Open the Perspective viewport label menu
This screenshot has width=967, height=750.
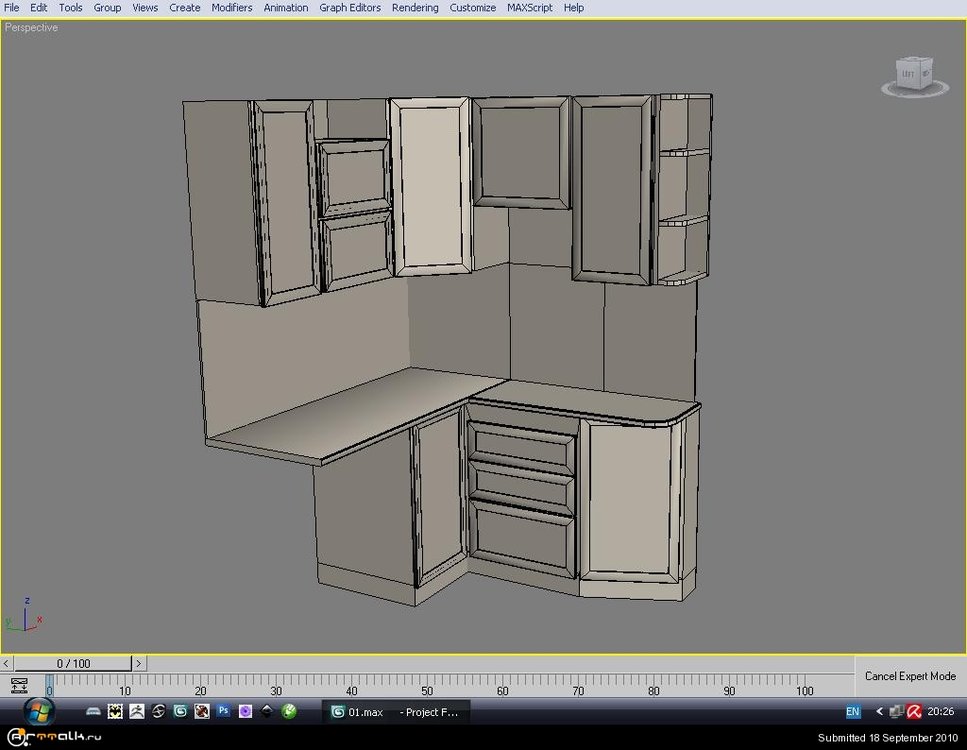click(x=31, y=28)
